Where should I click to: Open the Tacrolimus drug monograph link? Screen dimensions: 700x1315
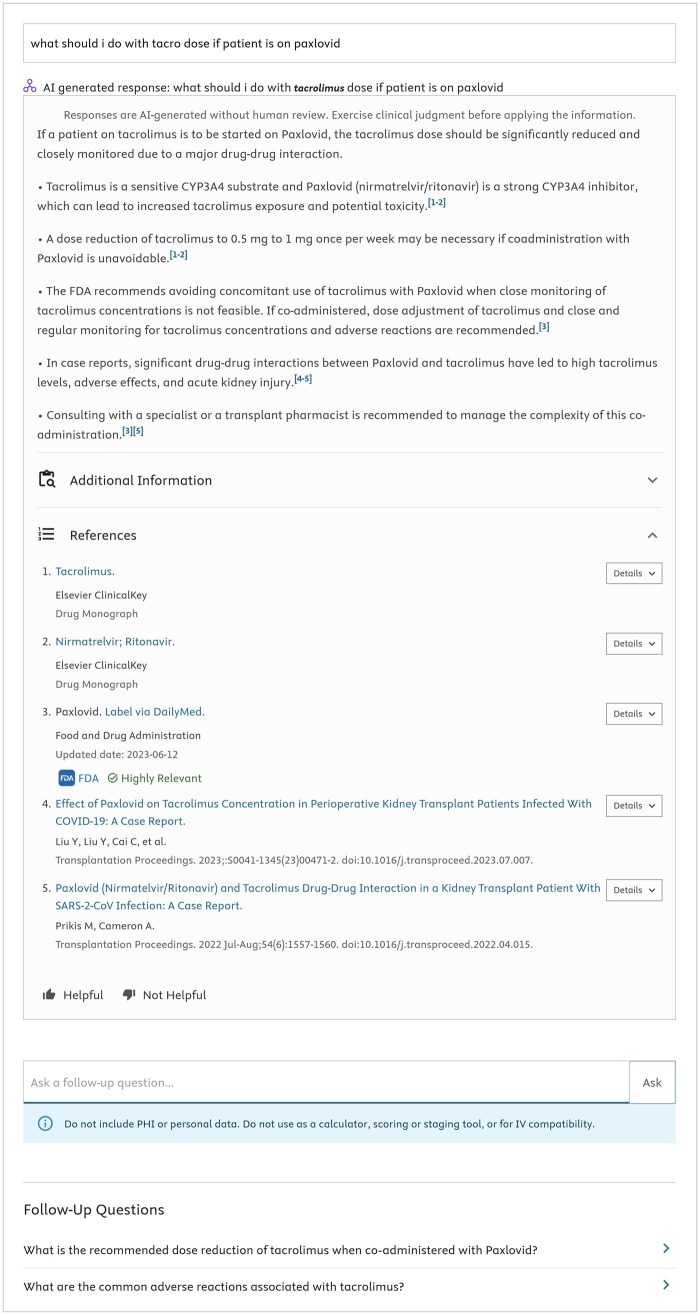(x=85, y=572)
